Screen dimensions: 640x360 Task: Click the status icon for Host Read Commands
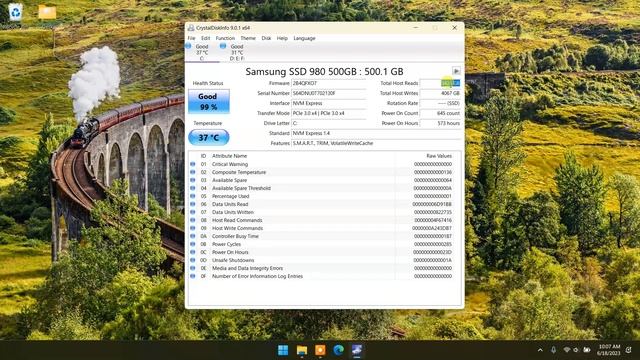(193, 220)
